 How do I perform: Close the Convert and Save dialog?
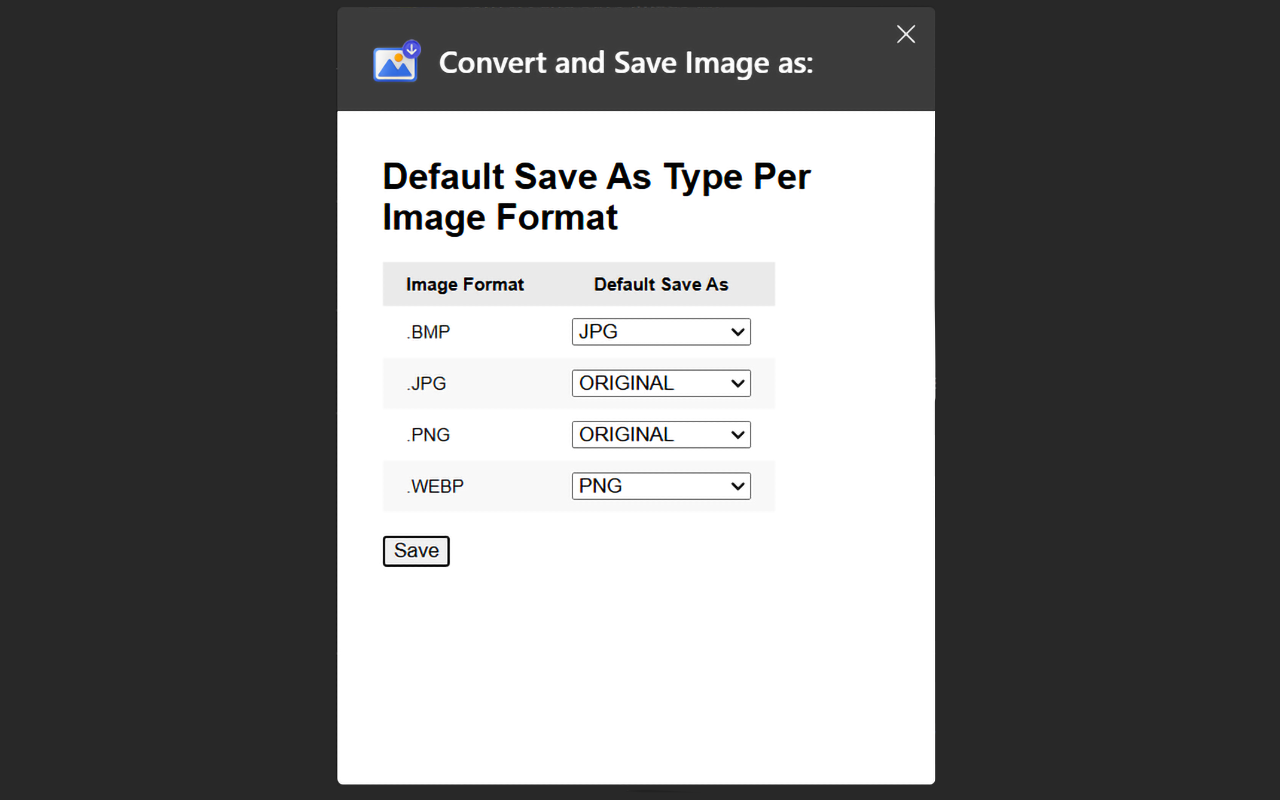click(x=906, y=34)
